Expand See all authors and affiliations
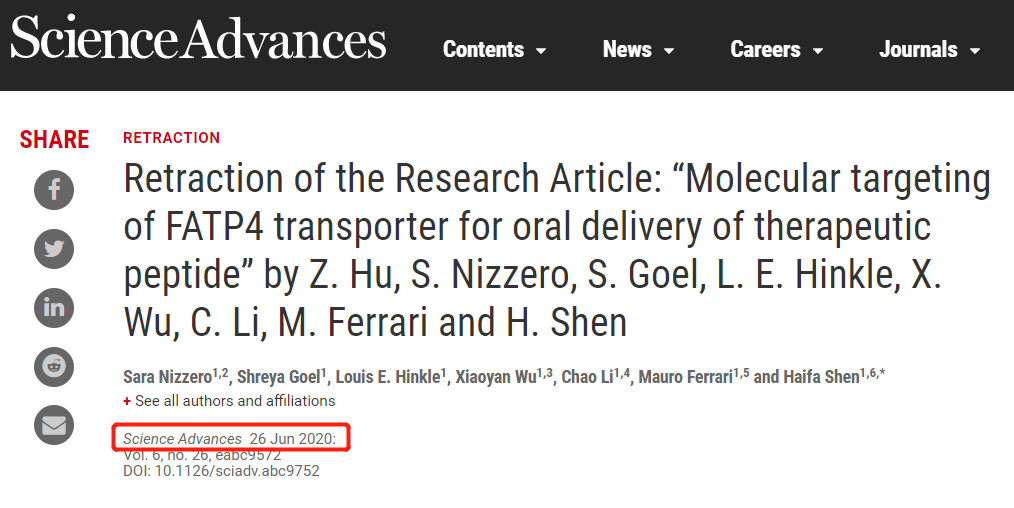Viewport: 1014px width, 508px height. 229,401
